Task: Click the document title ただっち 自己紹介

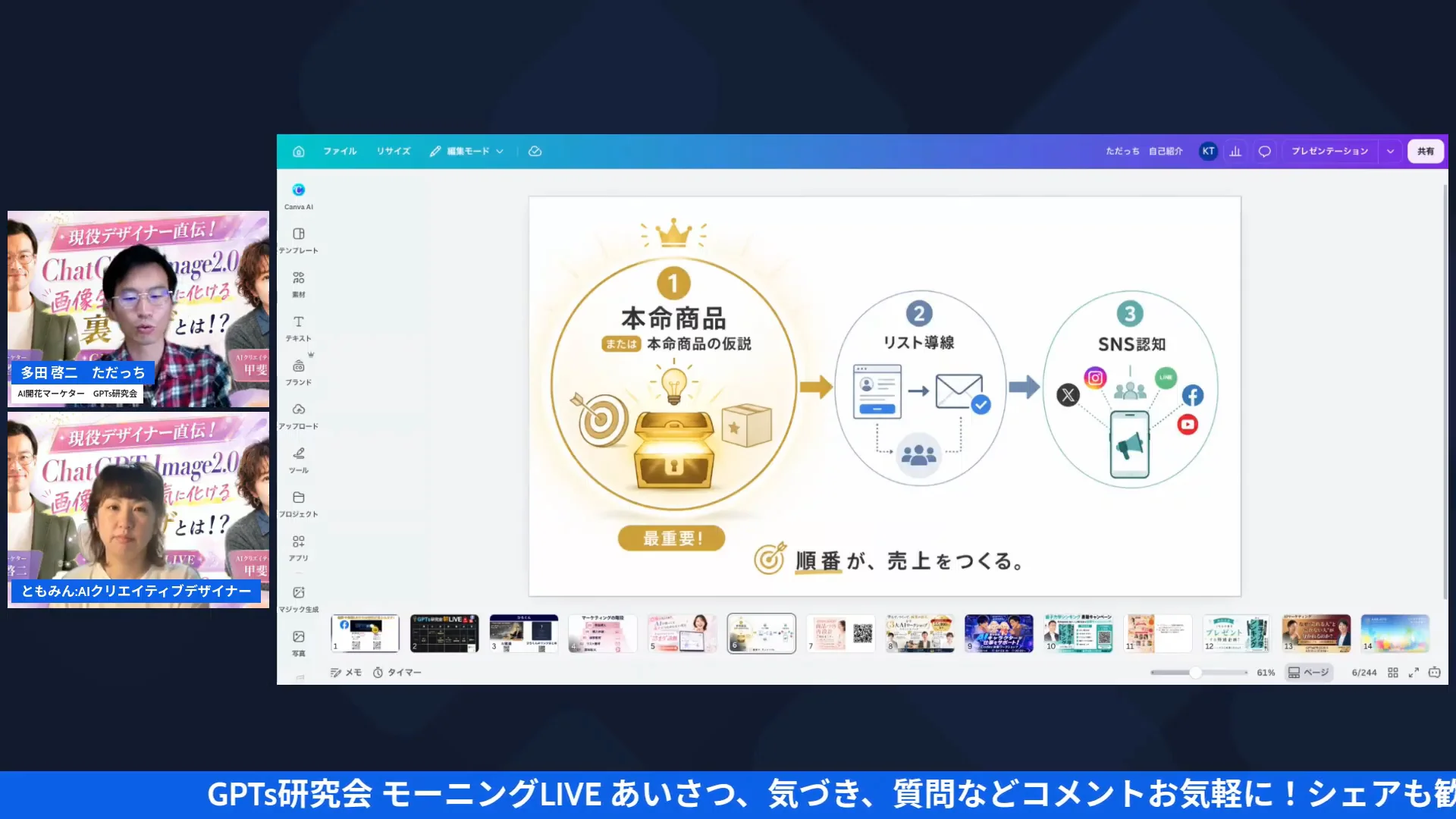Action: [1144, 151]
